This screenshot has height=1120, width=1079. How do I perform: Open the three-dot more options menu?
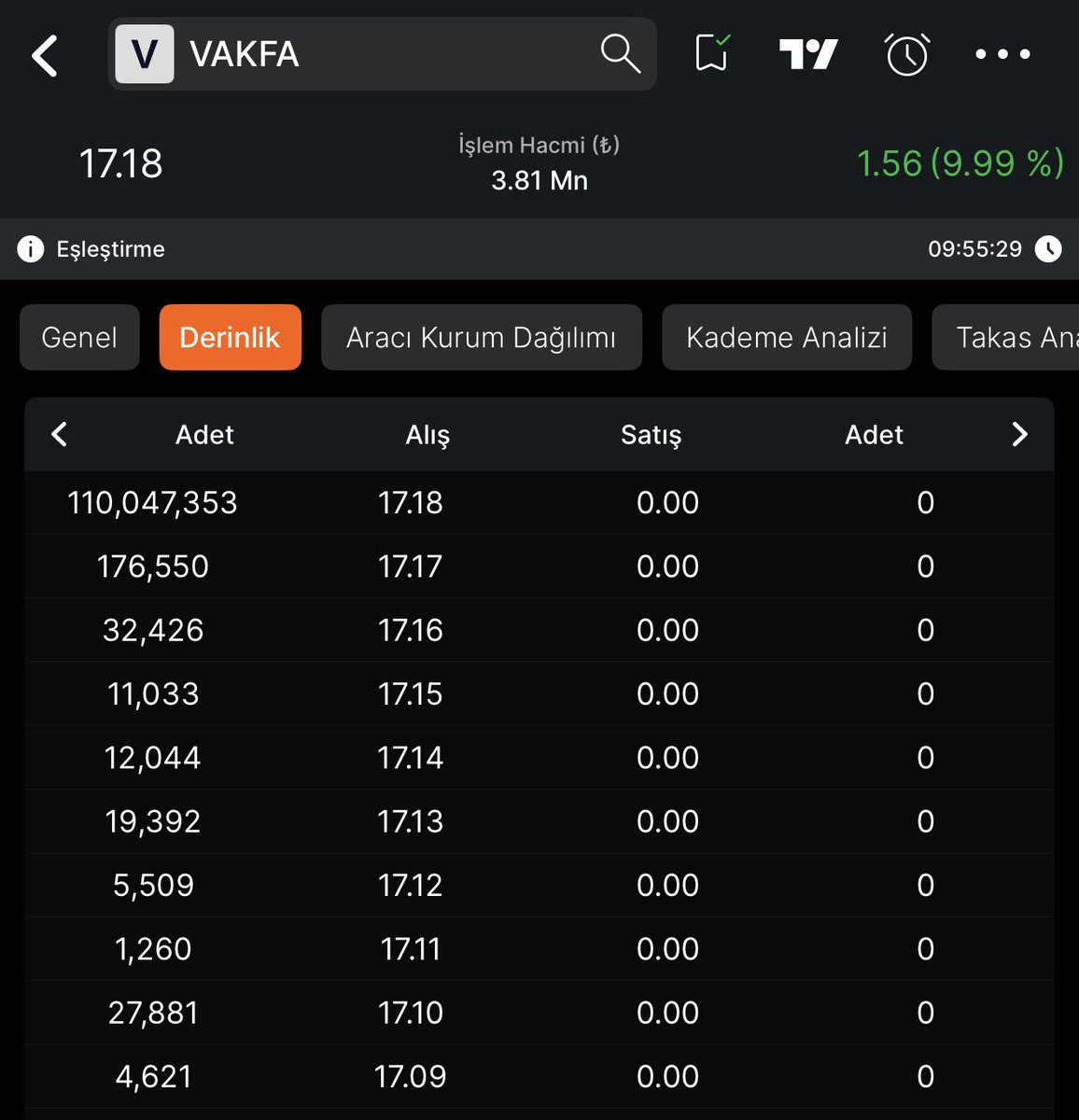coord(1002,54)
